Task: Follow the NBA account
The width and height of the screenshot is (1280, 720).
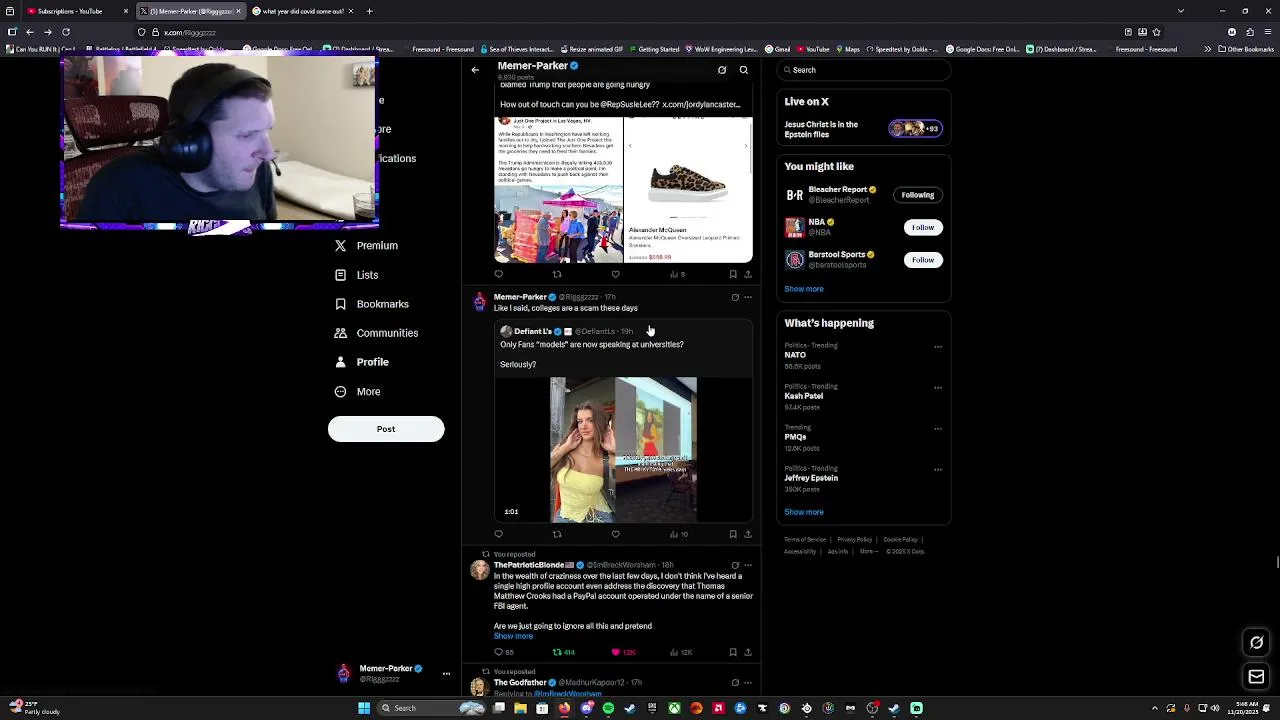Action: point(922,227)
